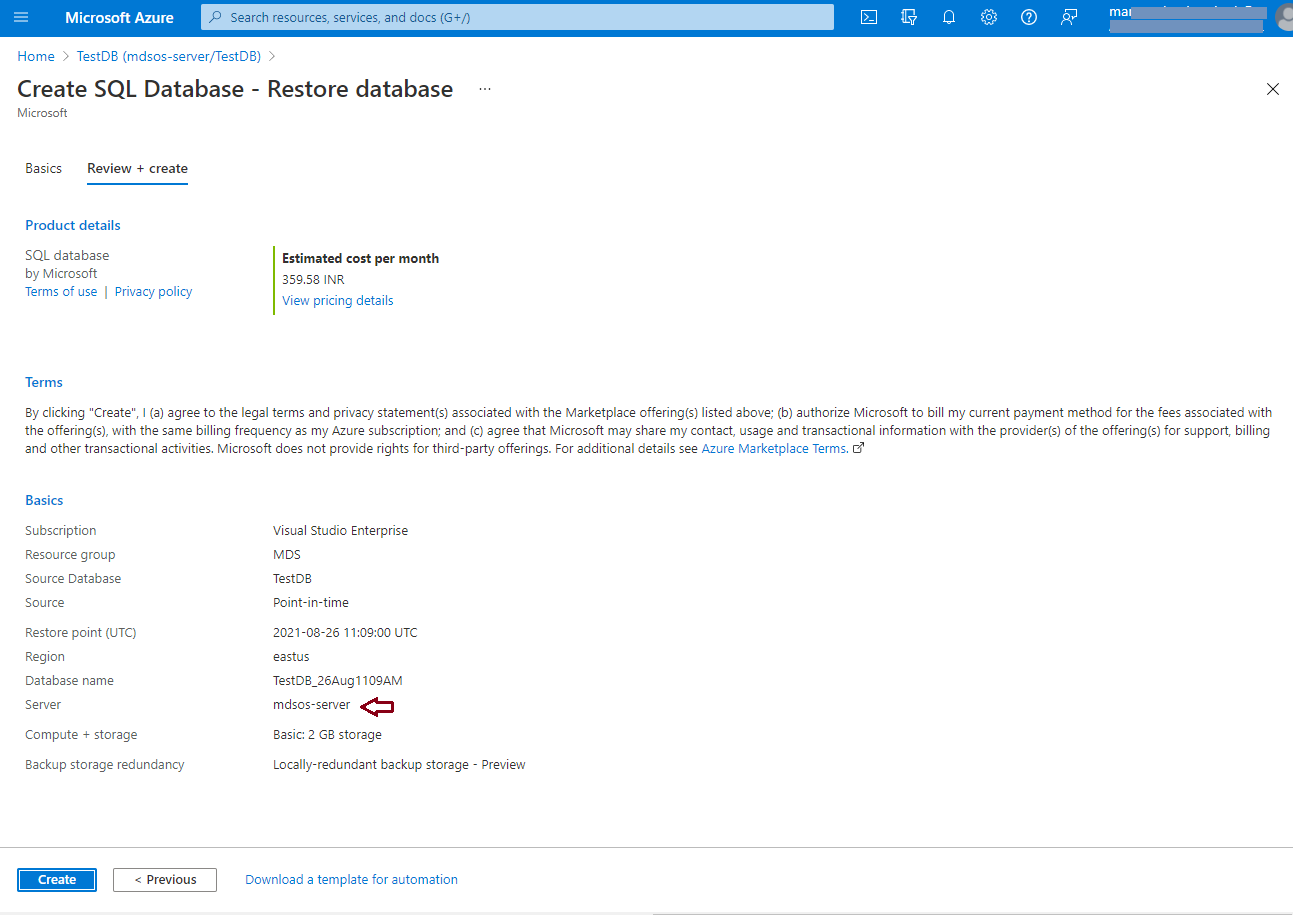Open the account avatar menu

[x=1282, y=17]
